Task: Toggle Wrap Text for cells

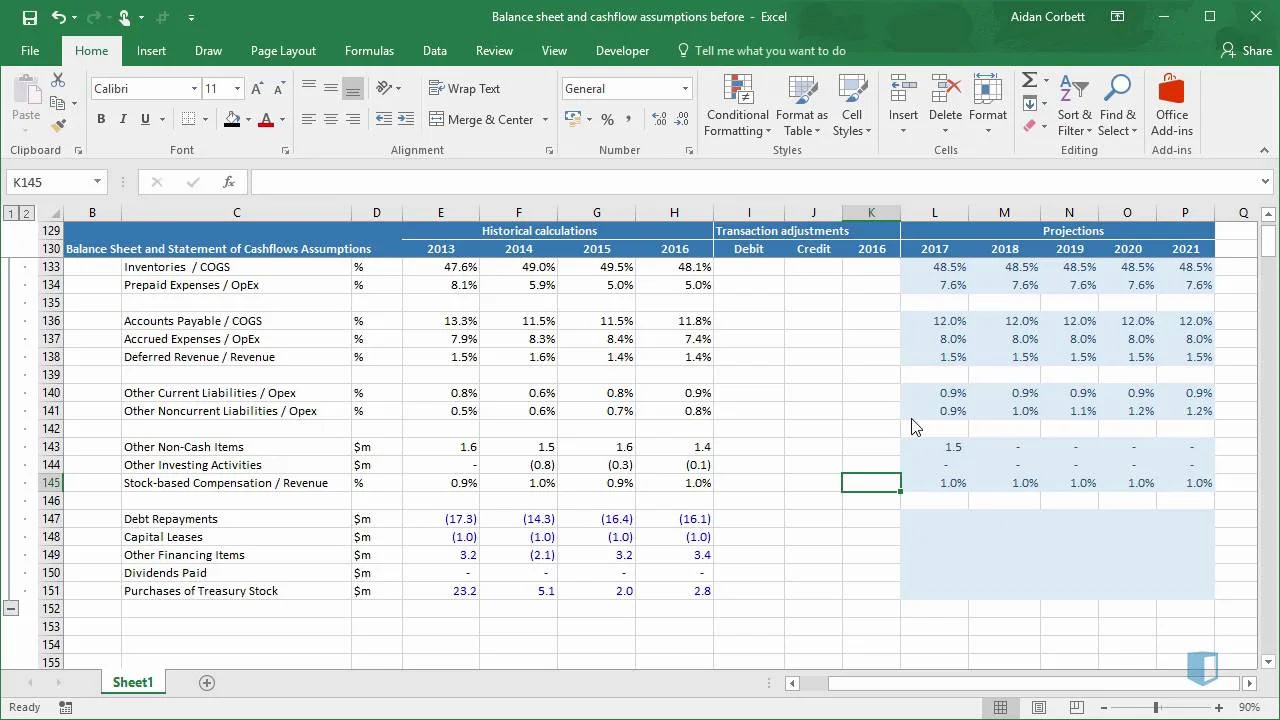Action: click(x=464, y=89)
